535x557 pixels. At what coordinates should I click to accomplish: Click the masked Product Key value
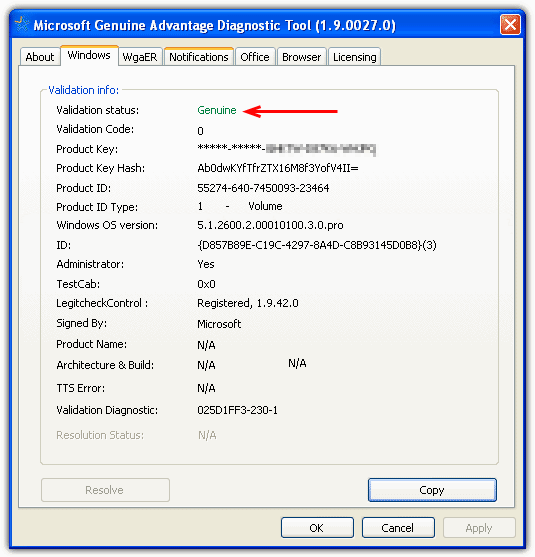(286, 148)
